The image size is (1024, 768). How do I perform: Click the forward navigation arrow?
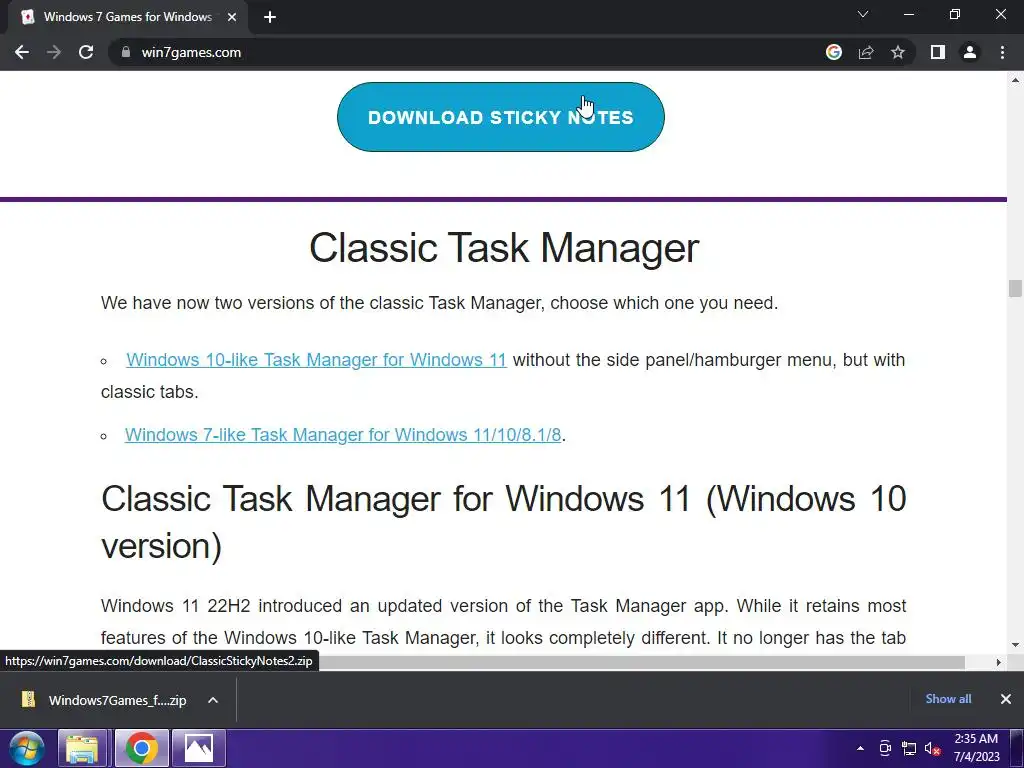pos(54,52)
